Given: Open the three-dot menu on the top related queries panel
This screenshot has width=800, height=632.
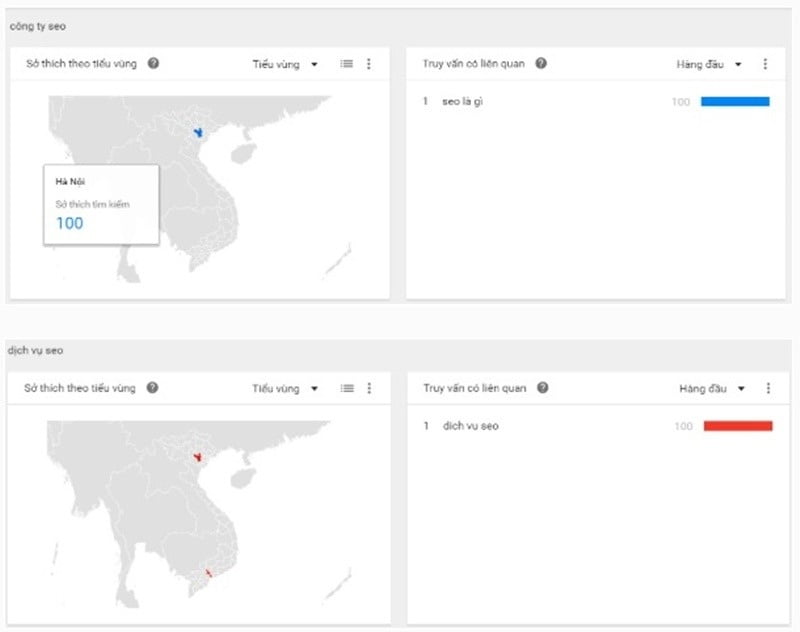Looking at the screenshot, I should [766, 63].
